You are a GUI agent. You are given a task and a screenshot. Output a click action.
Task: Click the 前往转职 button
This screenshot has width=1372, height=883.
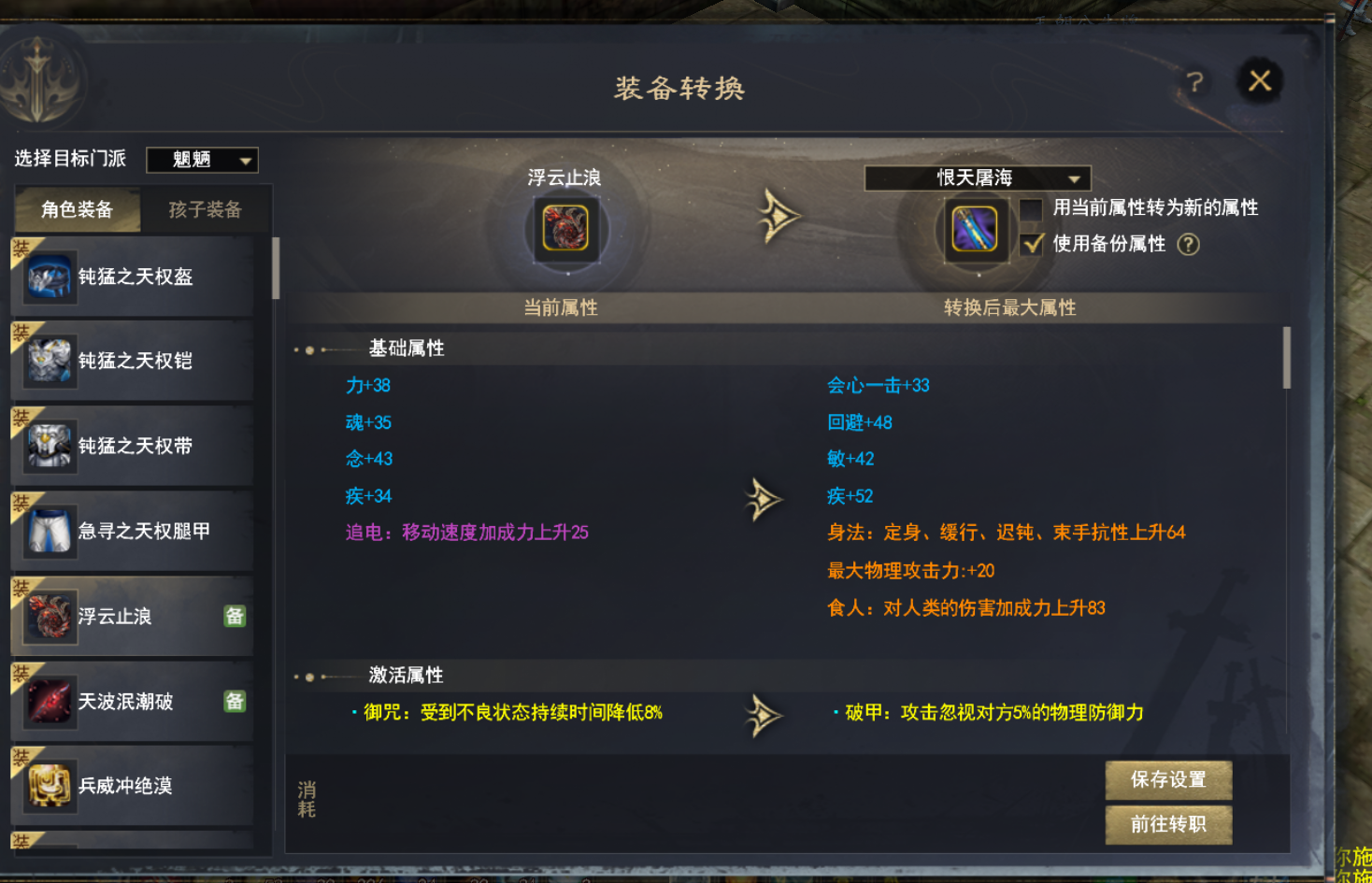click(1168, 824)
